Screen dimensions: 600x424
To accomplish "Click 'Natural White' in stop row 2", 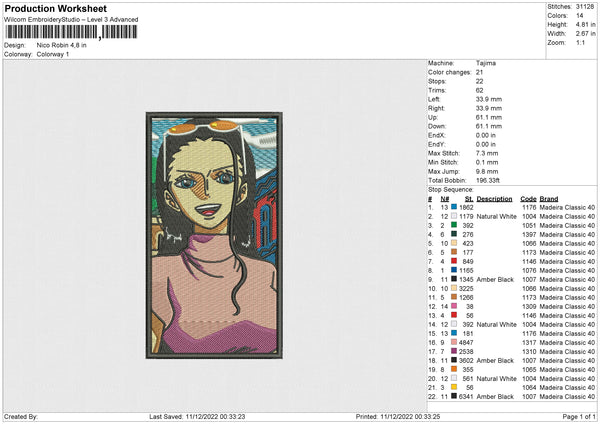I will tap(497, 216).
